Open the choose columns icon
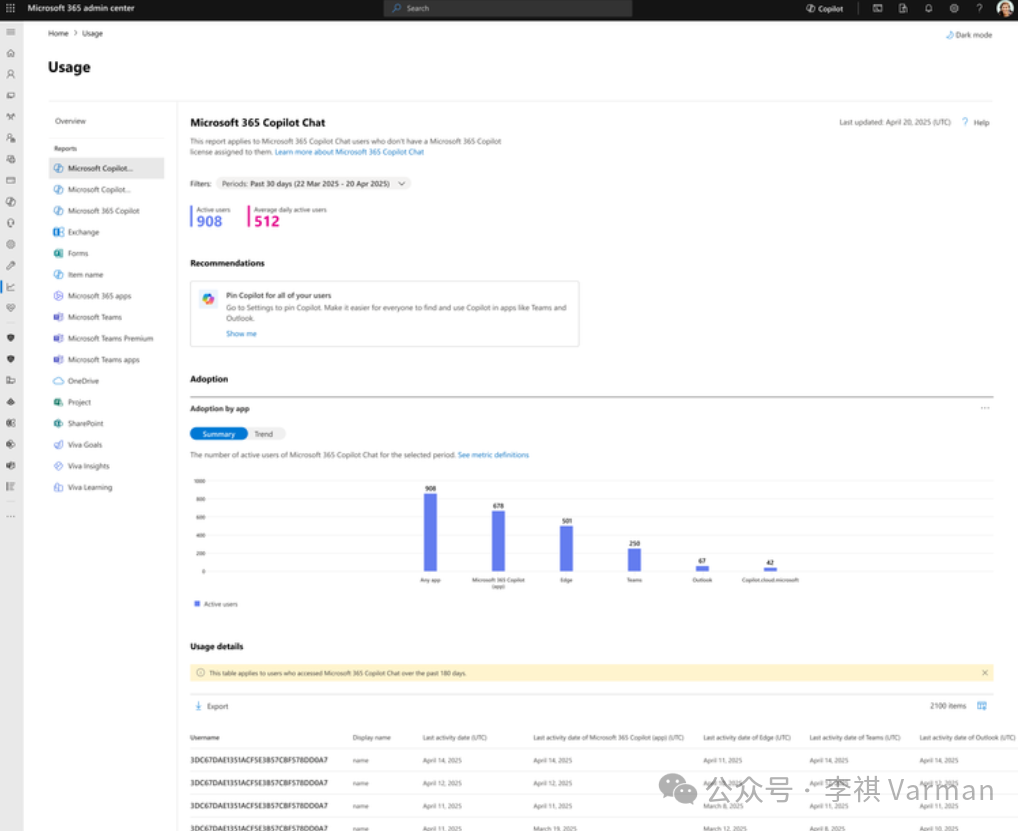This screenshot has height=831, width=1027. [981, 706]
